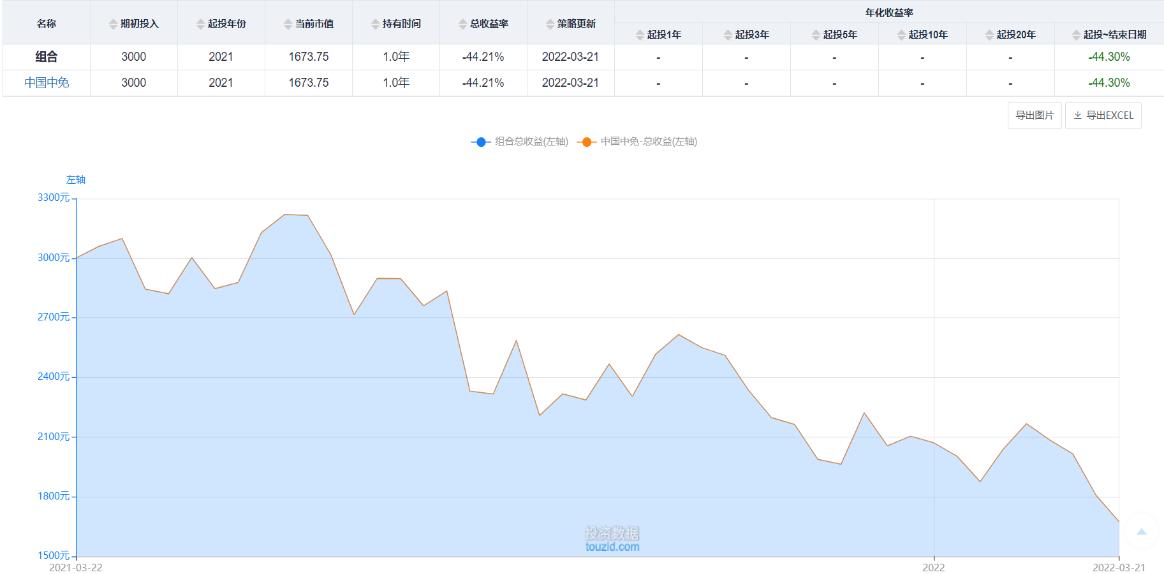
Task: Click 3000 in the 中国中免 row
Action: [134, 83]
